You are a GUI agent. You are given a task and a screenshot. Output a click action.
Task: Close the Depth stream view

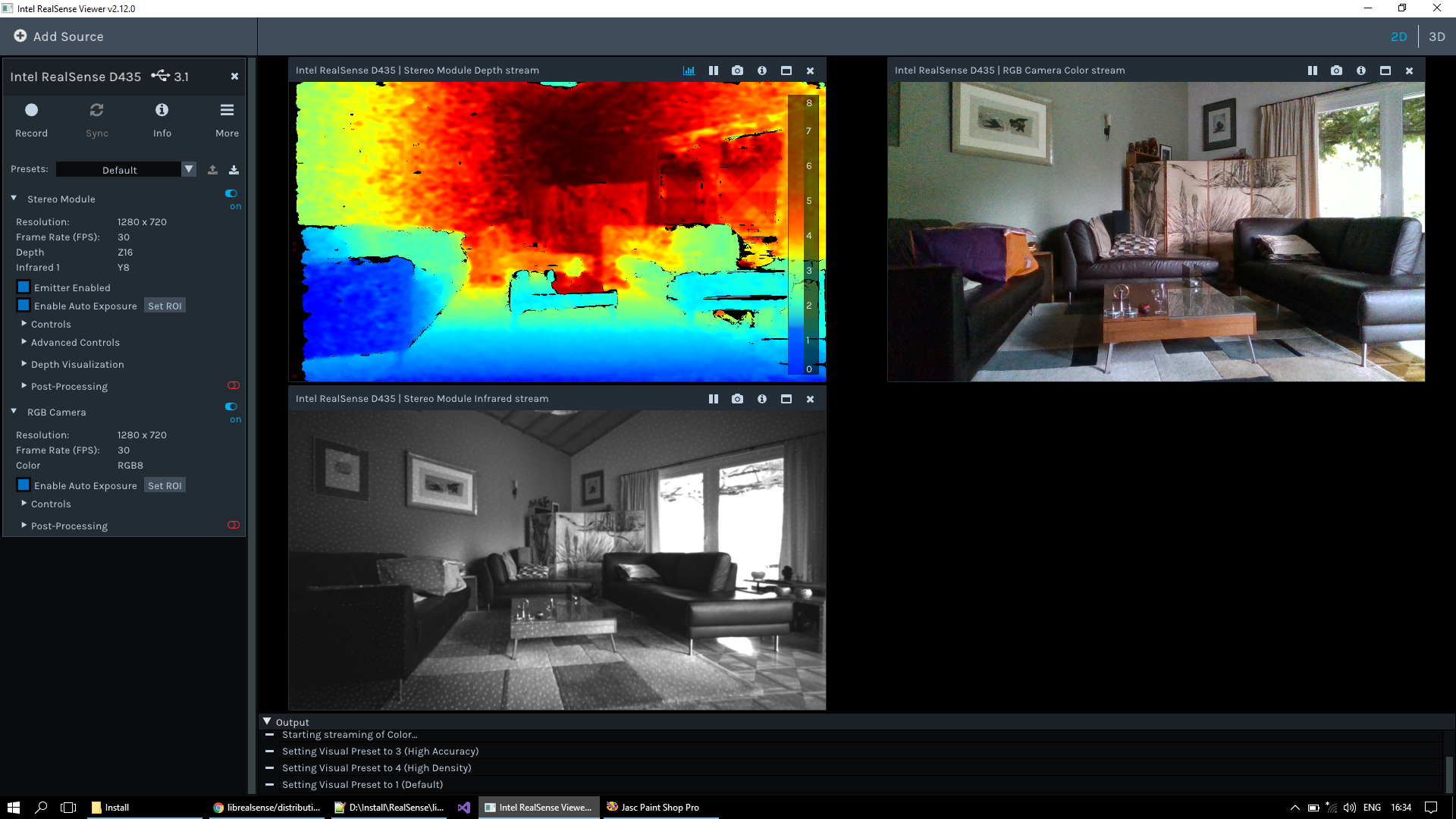click(810, 71)
